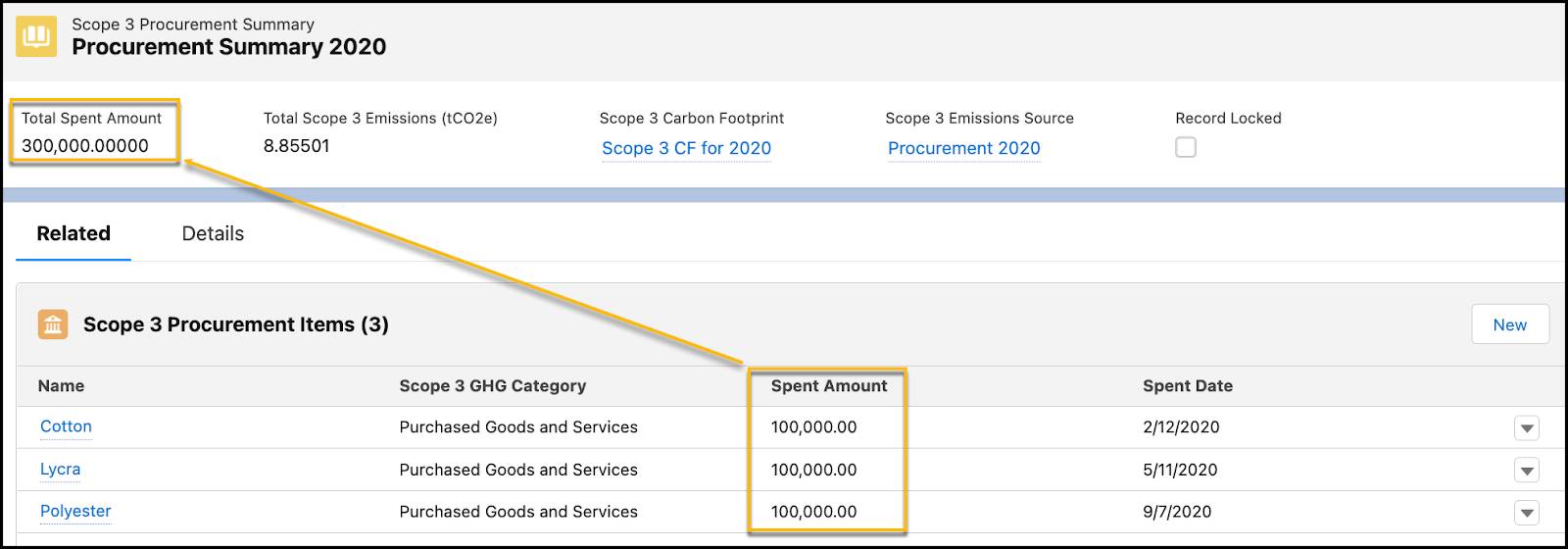Image resolution: width=1568 pixels, height=549 pixels.
Task: Open the Polyester procurement item
Action: pyautogui.click(x=75, y=511)
